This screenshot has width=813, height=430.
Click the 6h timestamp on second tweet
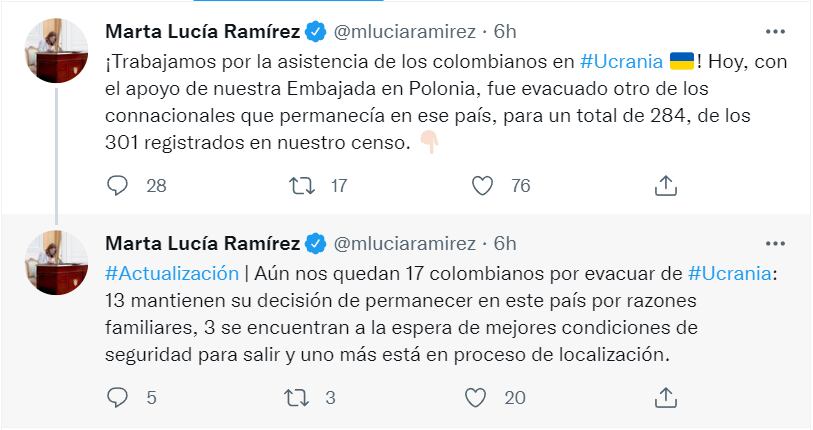tap(505, 243)
